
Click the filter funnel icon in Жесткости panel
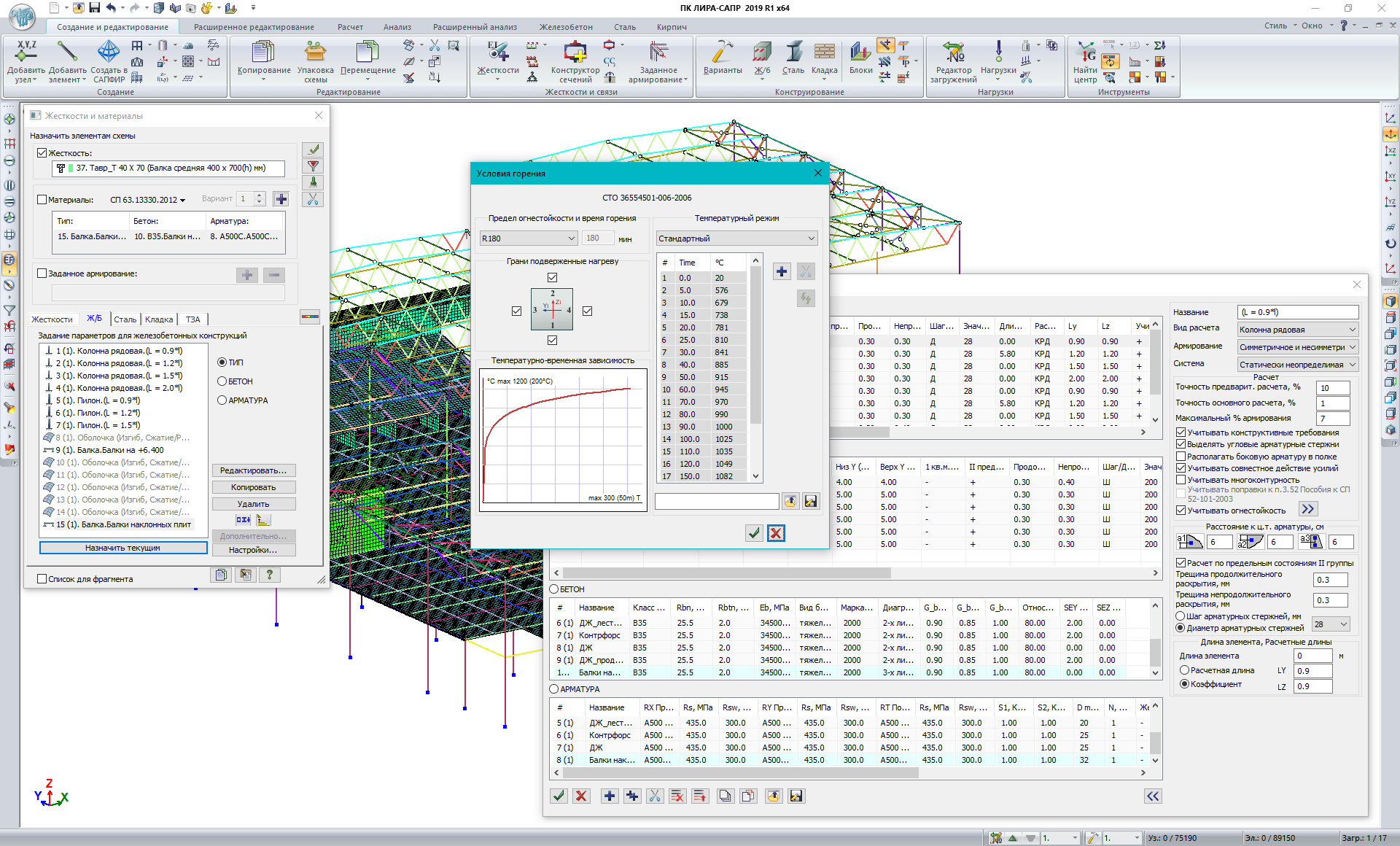coord(314,166)
